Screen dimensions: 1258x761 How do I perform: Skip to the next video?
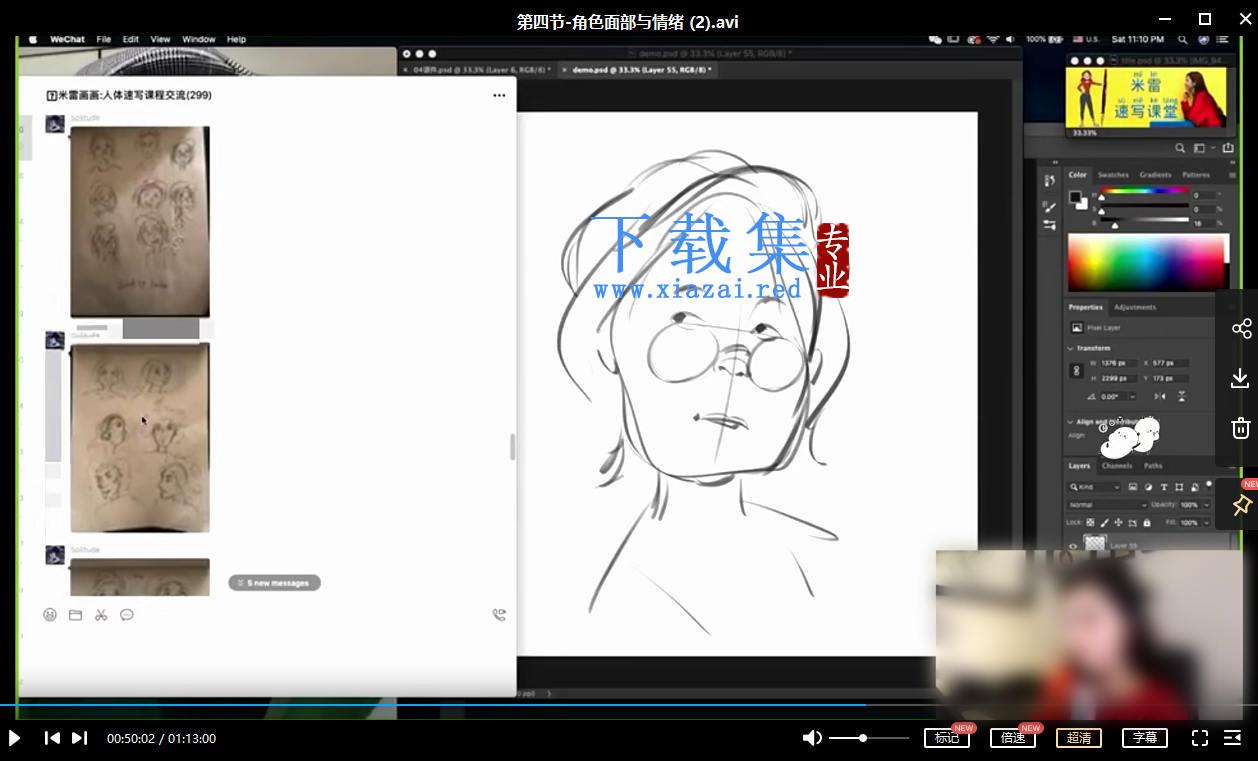point(80,738)
